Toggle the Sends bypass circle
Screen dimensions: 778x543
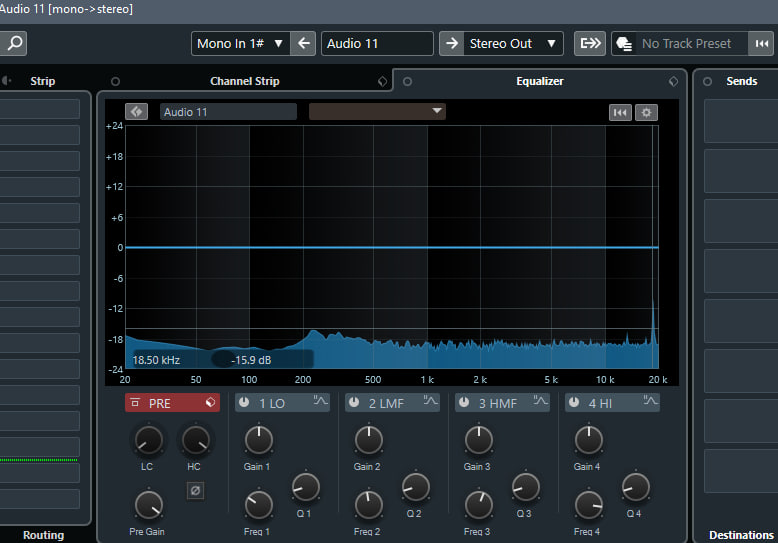pyautogui.click(x=707, y=81)
